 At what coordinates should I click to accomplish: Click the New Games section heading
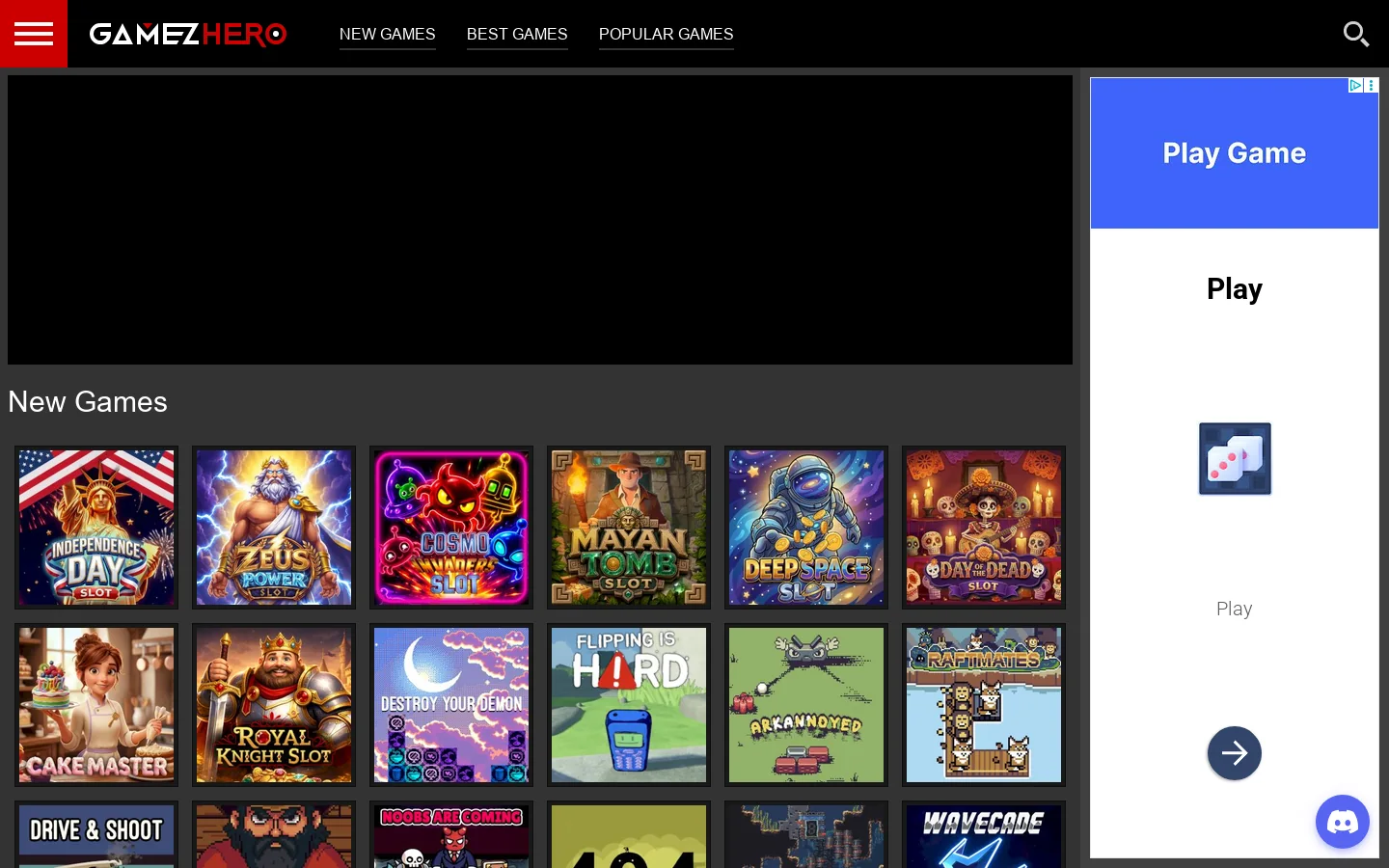point(88,402)
